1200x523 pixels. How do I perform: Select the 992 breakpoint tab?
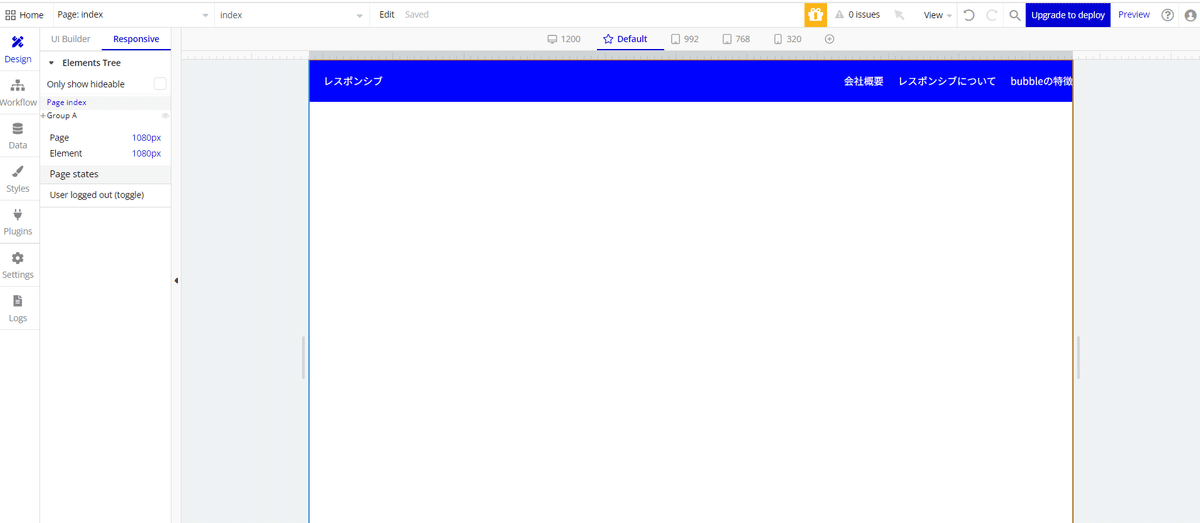click(x=685, y=39)
